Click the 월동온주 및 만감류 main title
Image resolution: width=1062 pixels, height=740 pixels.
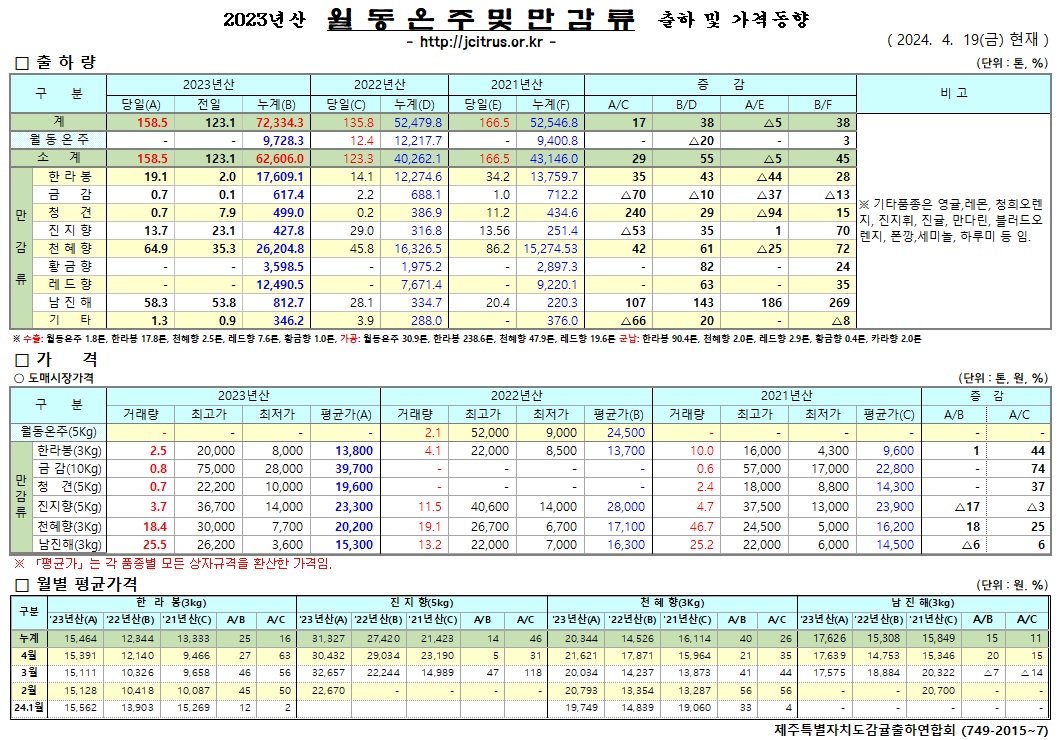[480, 19]
